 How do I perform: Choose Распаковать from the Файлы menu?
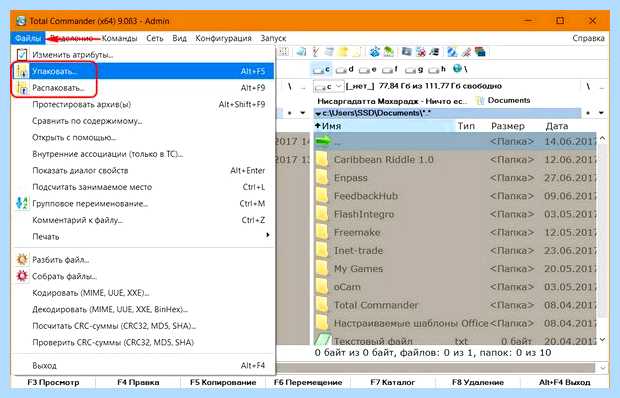click(144, 88)
